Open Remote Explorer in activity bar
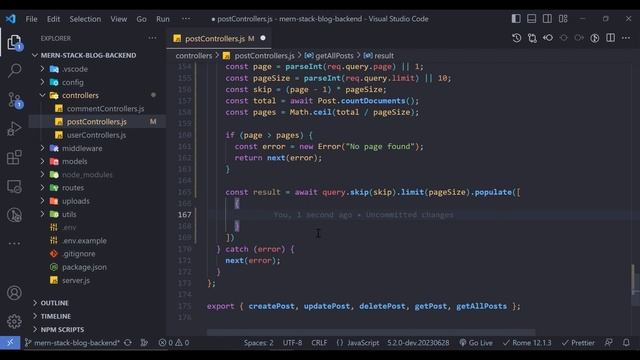 (x=14, y=187)
